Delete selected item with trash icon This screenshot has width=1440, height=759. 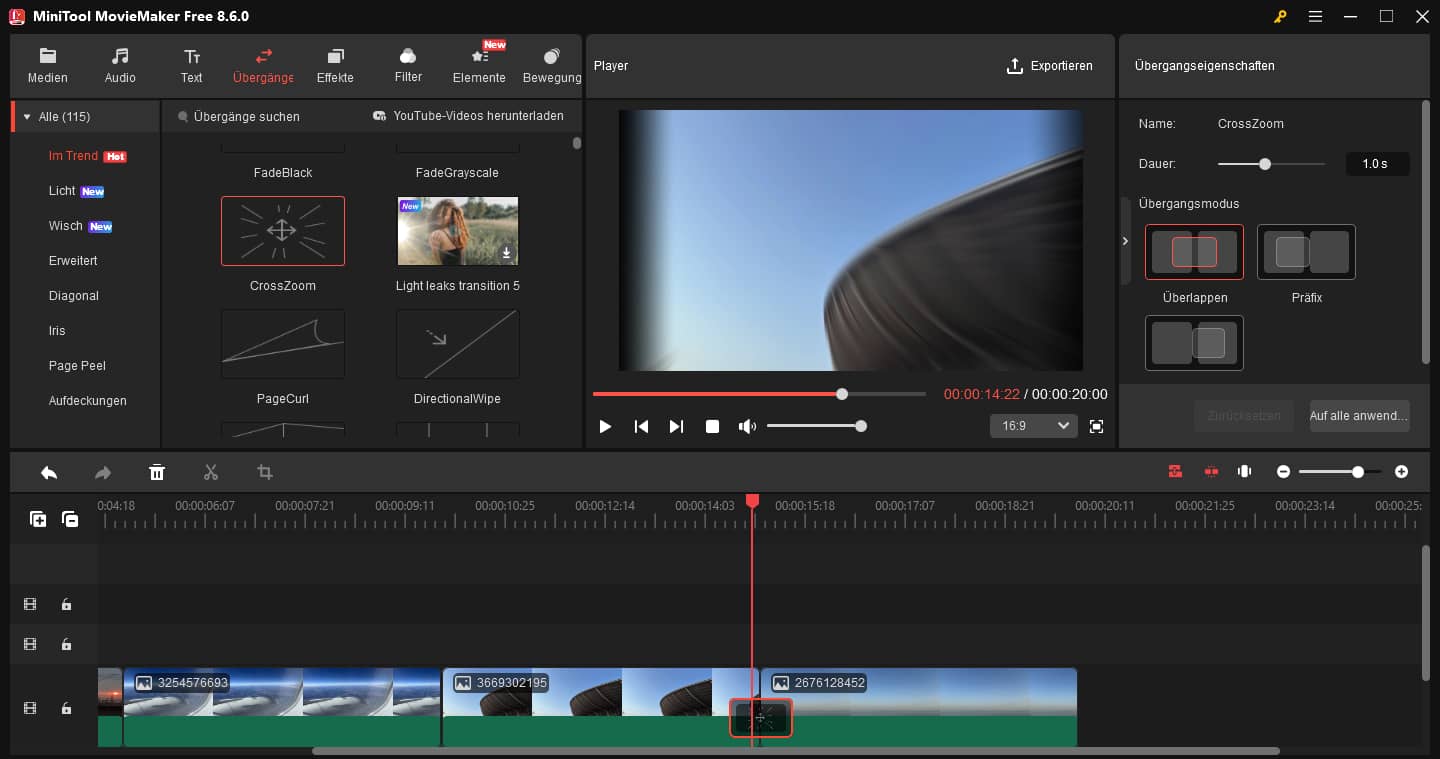(x=157, y=472)
